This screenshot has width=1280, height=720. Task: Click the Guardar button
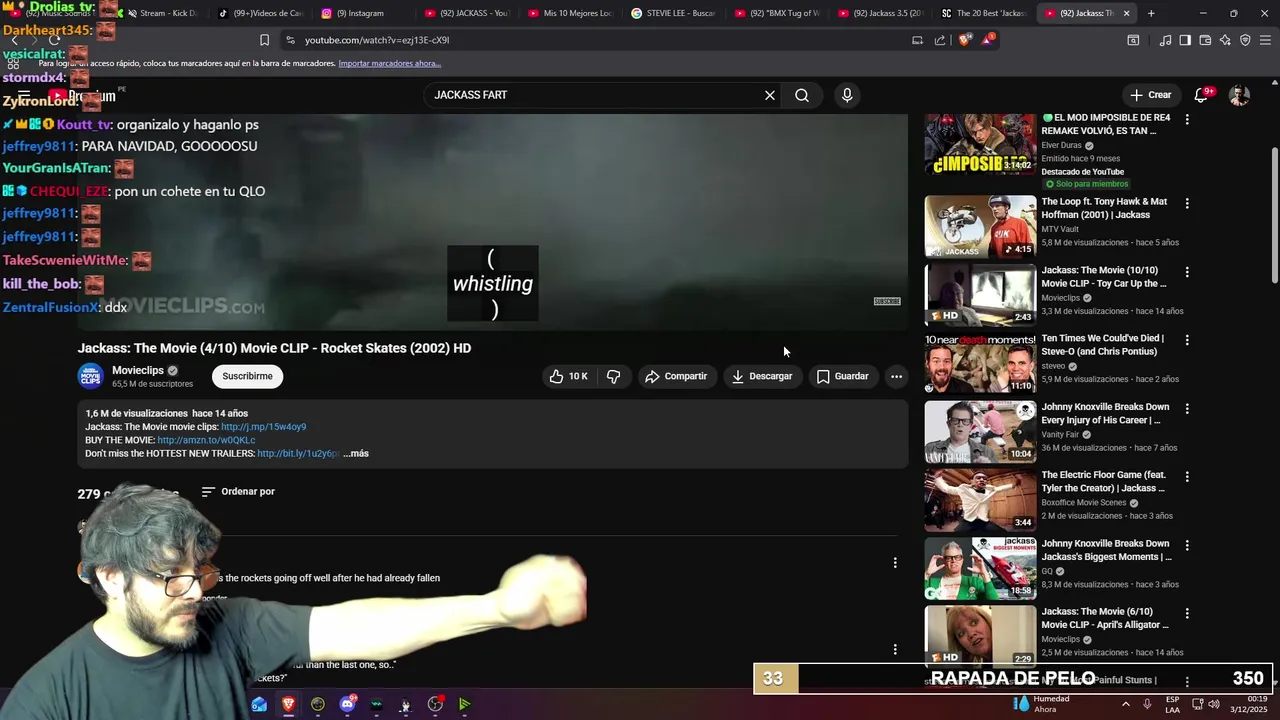842,376
